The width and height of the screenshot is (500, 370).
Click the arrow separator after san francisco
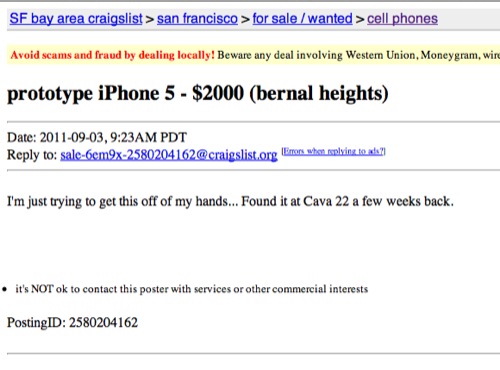[x=245, y=19]
